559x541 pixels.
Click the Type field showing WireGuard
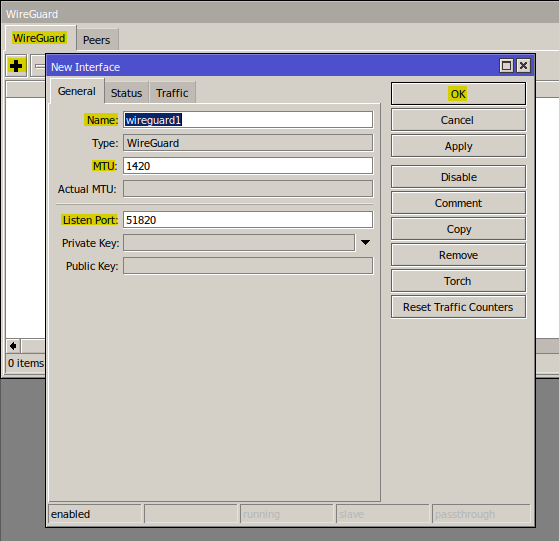(248, 143)
